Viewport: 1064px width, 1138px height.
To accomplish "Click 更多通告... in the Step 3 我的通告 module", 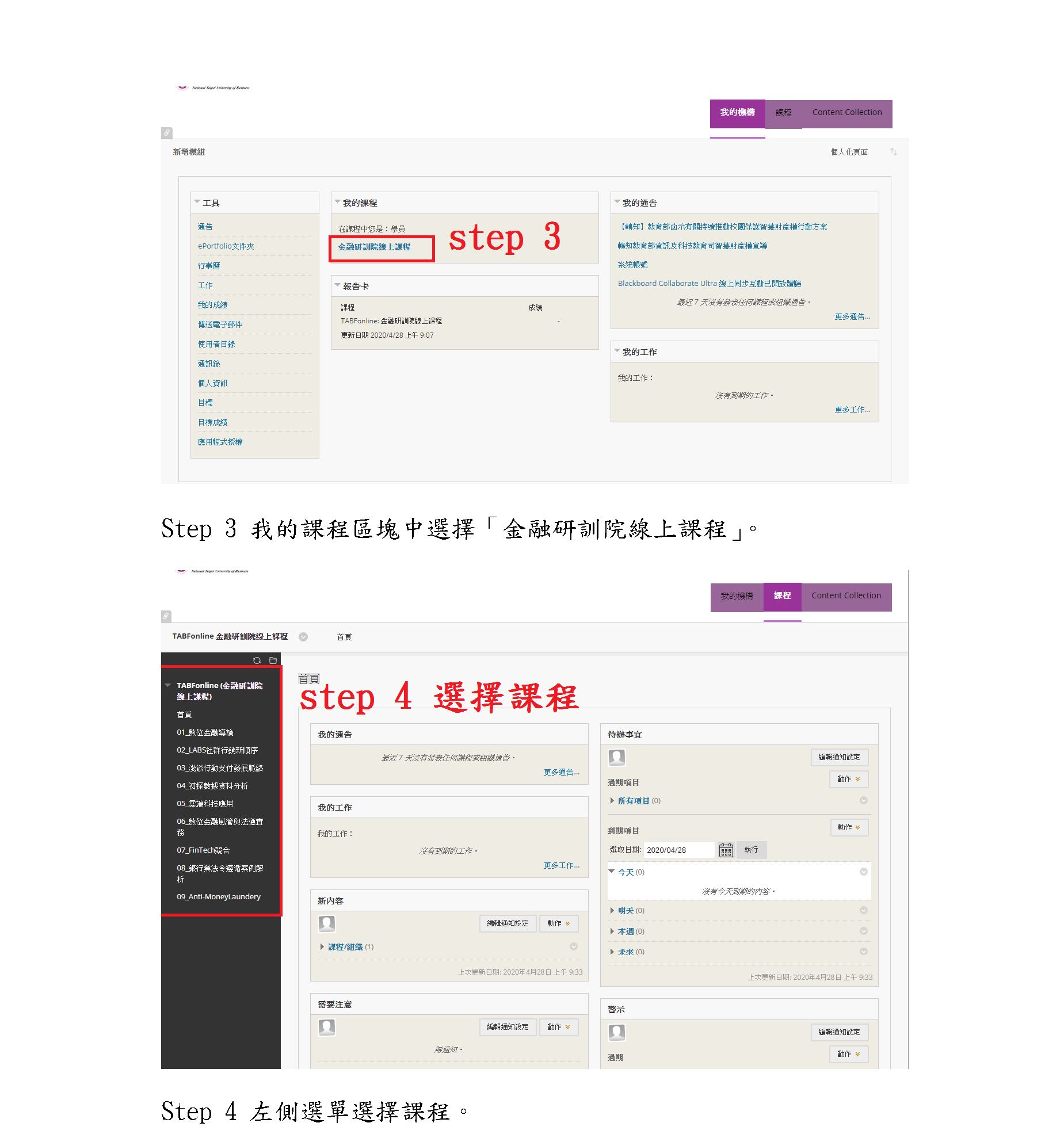I will tap(852, 316).
